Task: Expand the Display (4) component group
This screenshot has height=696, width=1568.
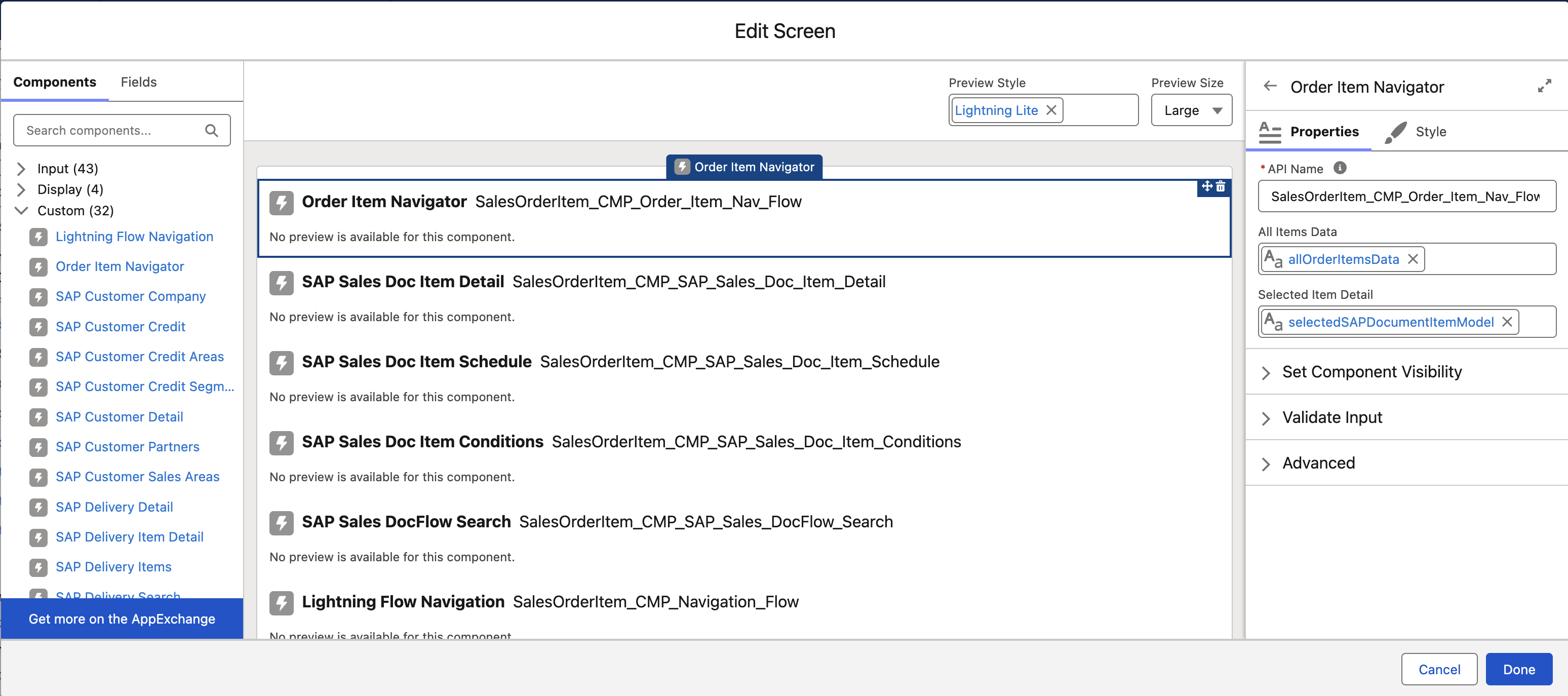Action: click(x=21, y=189)
